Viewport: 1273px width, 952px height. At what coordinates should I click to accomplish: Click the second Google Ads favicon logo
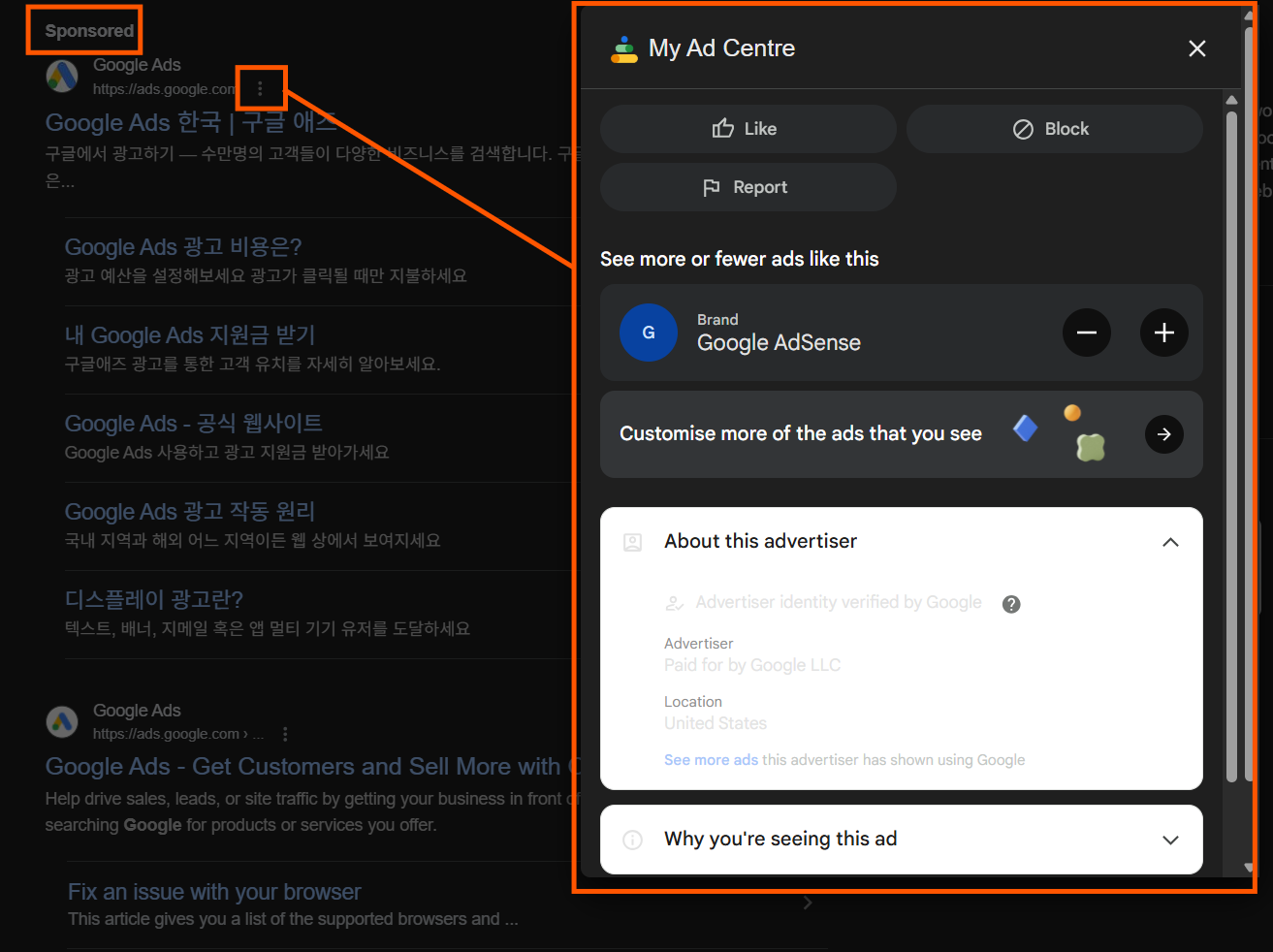tap(63, 721)
